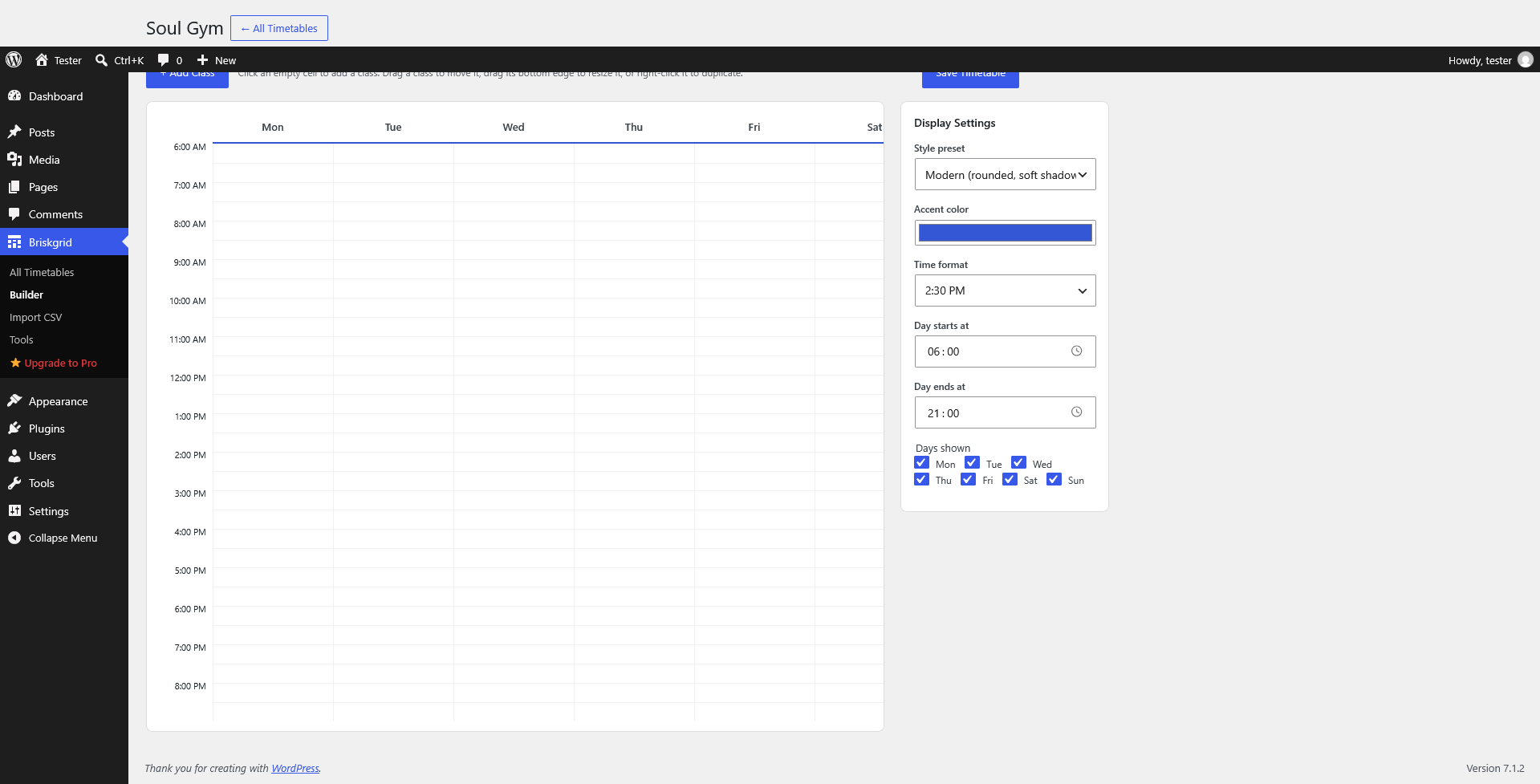Open the Tools wrench icon
This screenshot has height=784, width=1540.
pyautogui.click(x=14, y=482)
